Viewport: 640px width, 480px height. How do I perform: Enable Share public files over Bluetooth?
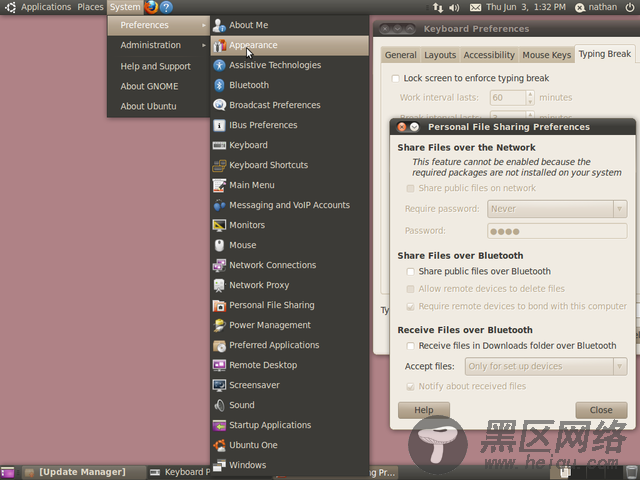point(410,271)
